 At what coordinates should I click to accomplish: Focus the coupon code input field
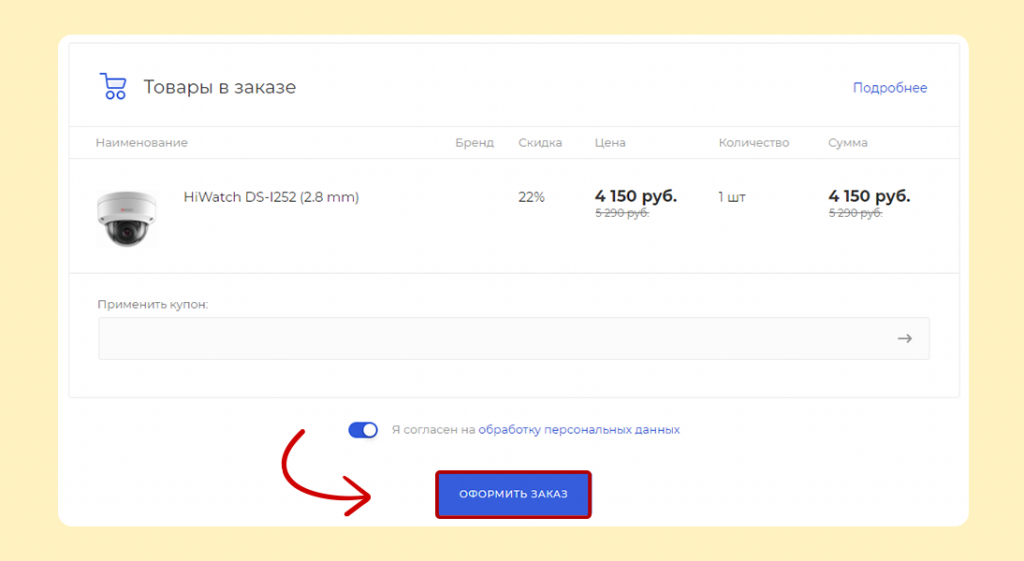490,339
